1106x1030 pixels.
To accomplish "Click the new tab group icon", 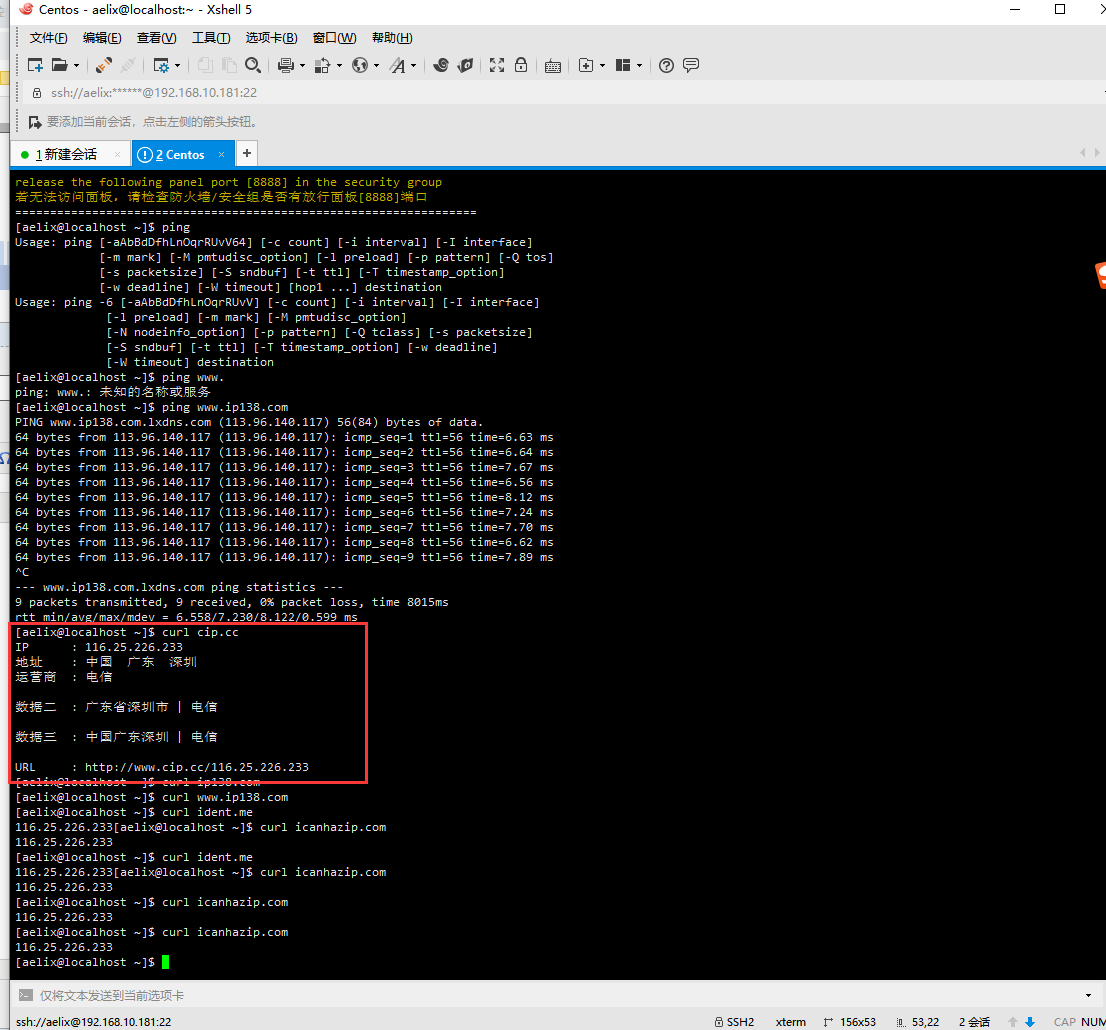I will (x=586, y=66).
